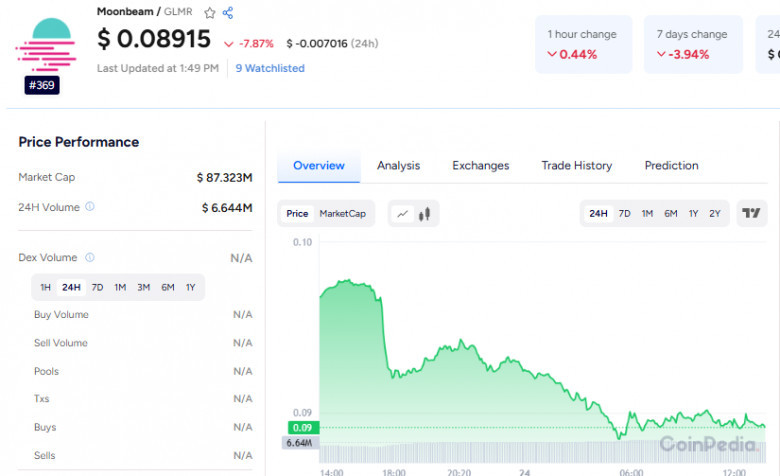Set chart range to 24H
The height and width of the screenshot is (476, 780).
click(598, 213)
